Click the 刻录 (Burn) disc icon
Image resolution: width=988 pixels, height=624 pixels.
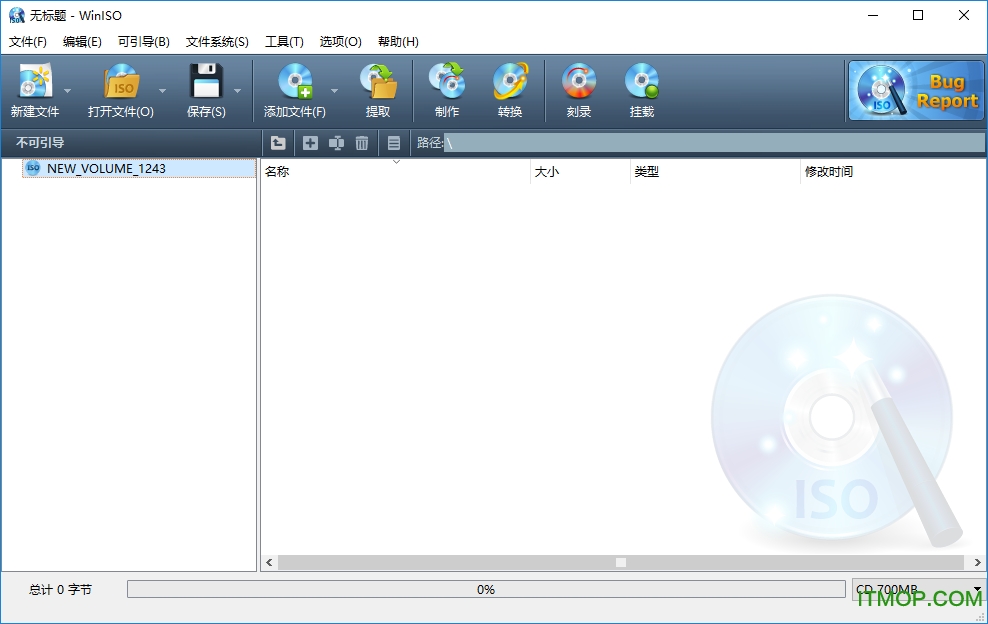[578, 81]
